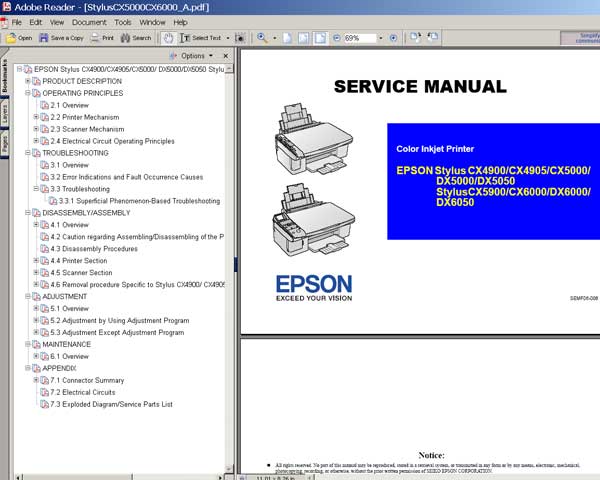The height and width of the screenshot is (480, 600).
Task: Open the Tools menu
Action: 123,22
